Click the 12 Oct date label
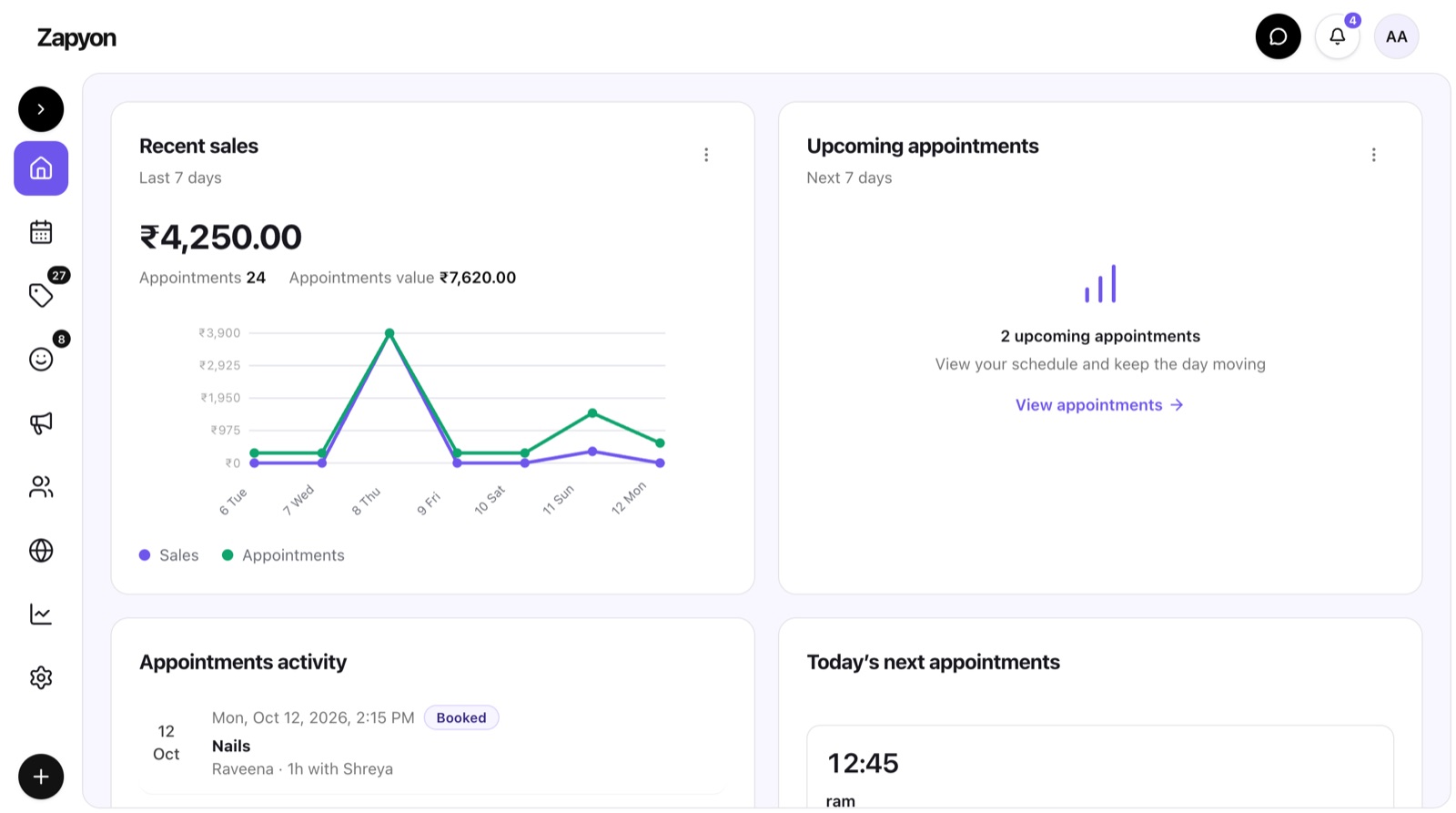Viewport: 1456px width, 813px height. 166,743
